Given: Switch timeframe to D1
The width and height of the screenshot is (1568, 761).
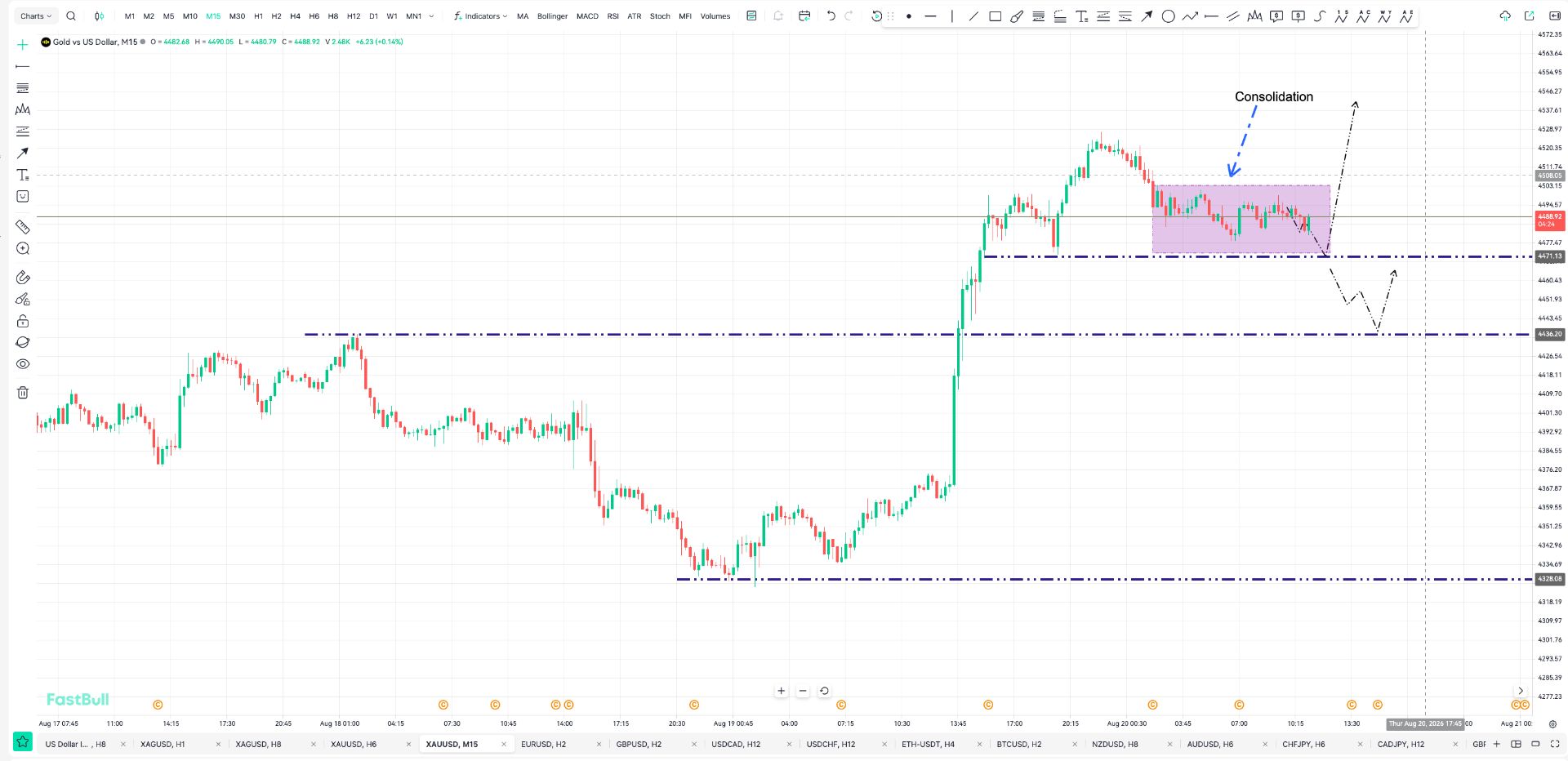Looking at the screenshot, I should tap(373, 16).
